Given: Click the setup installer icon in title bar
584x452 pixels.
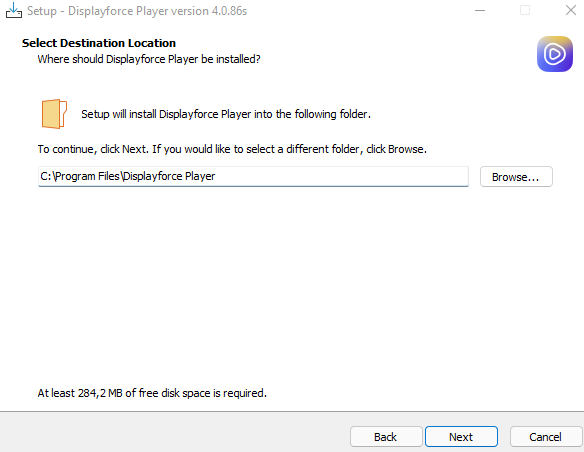Looking at the screenshot, I should [14, 10].
